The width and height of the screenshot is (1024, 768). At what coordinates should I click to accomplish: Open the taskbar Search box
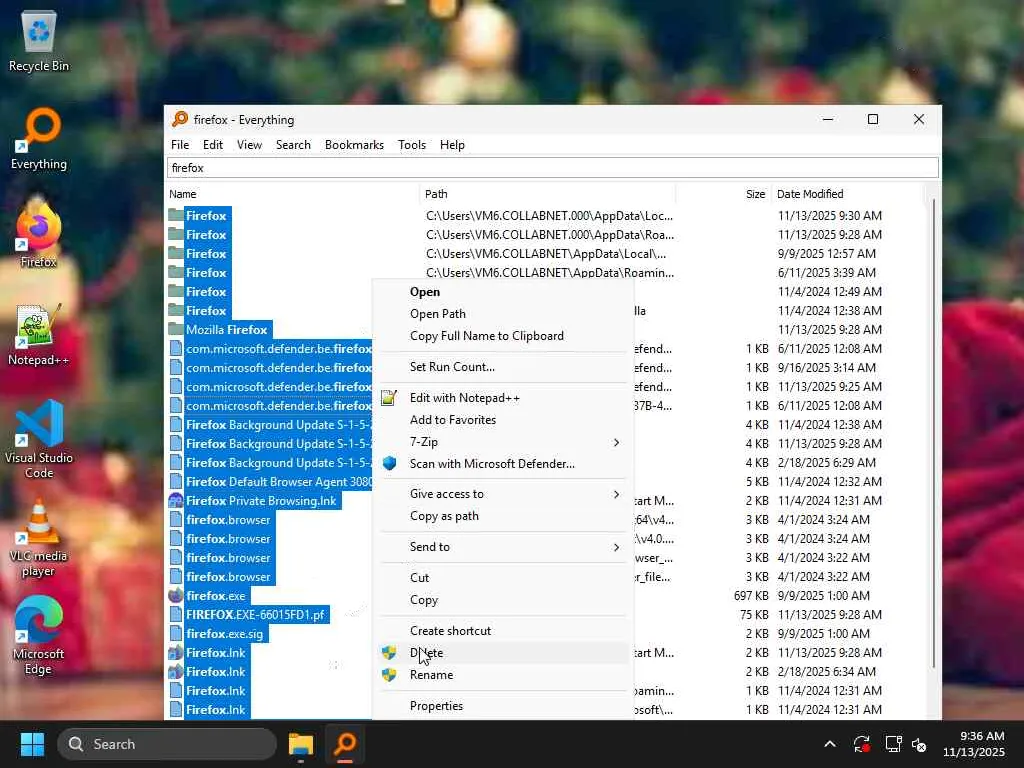(167, 744)
